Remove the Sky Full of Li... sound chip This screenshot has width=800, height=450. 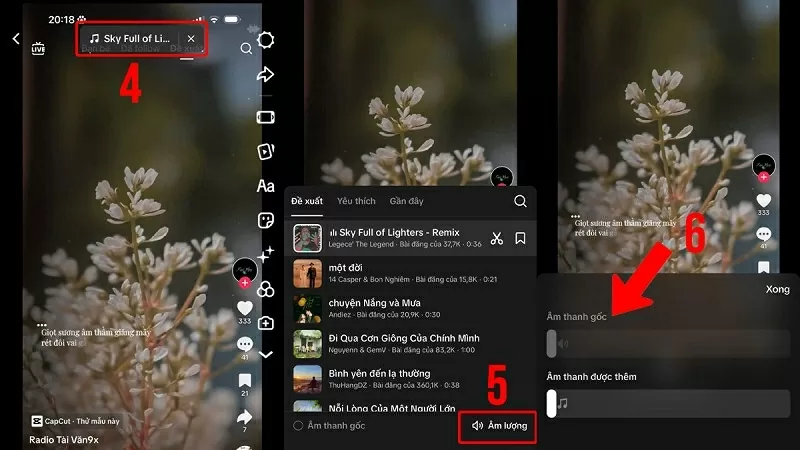point(191,38)
